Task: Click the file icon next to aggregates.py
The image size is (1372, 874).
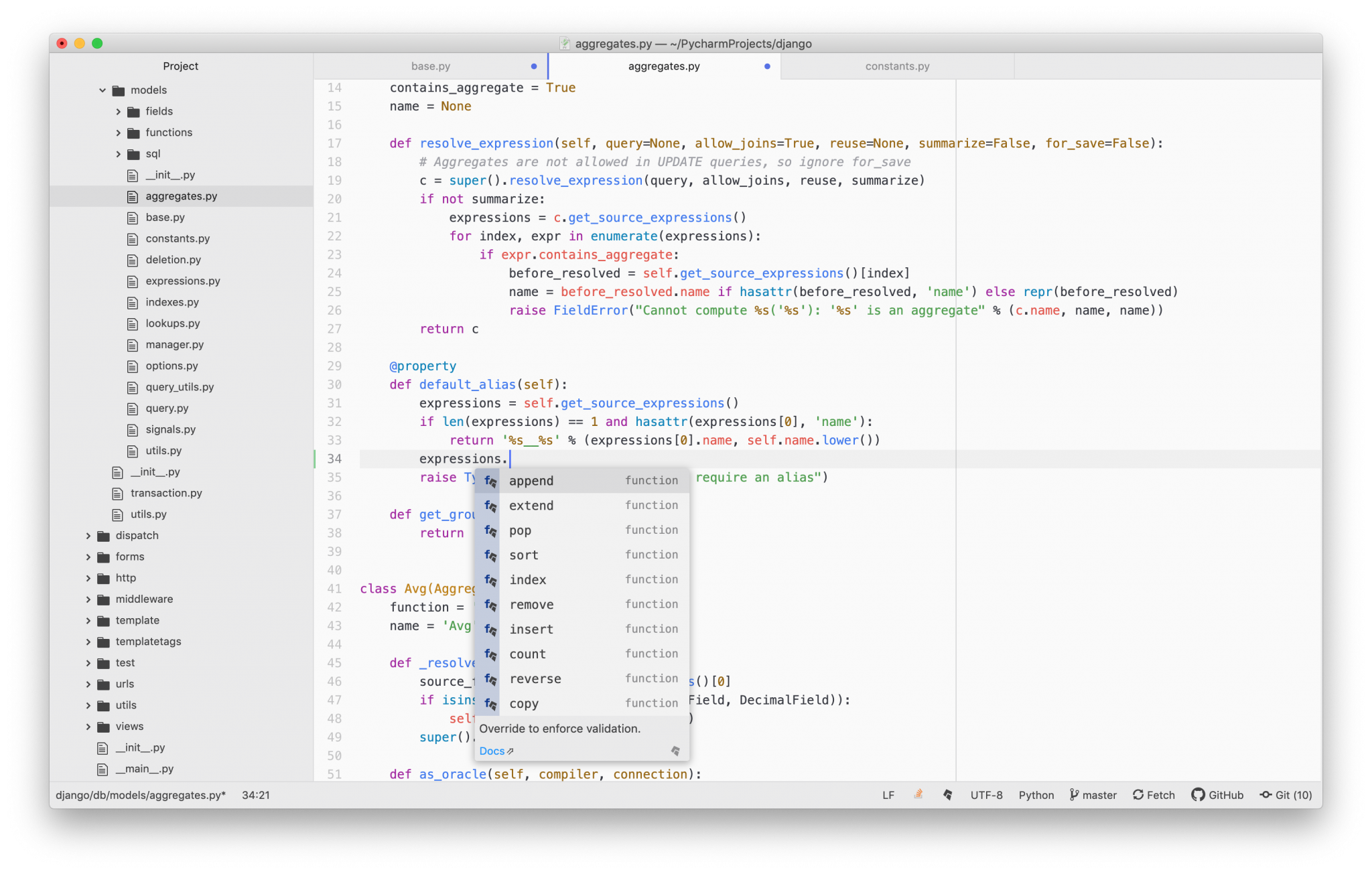Action: tap(132, 196)
